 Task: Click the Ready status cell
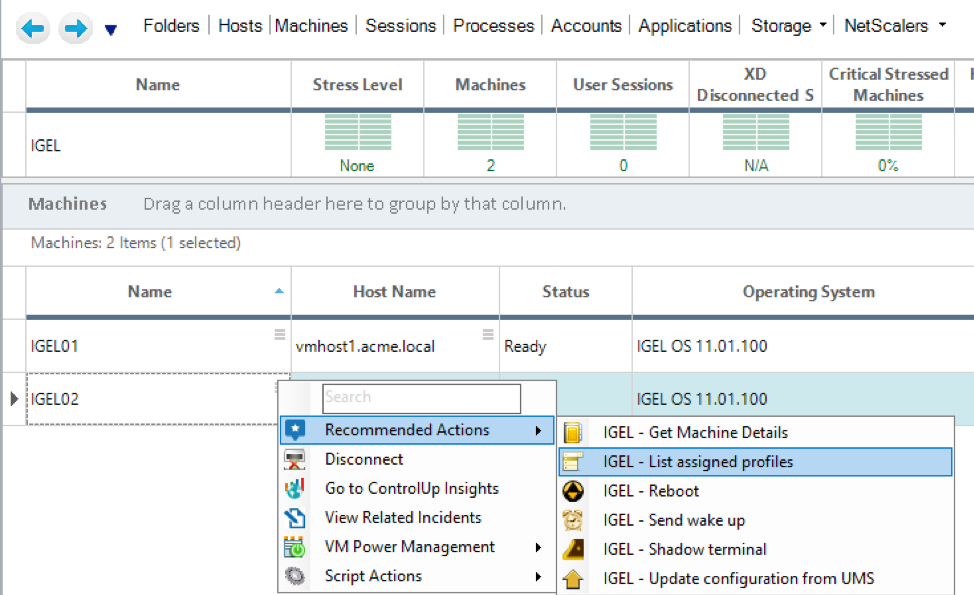coord(566,346)
